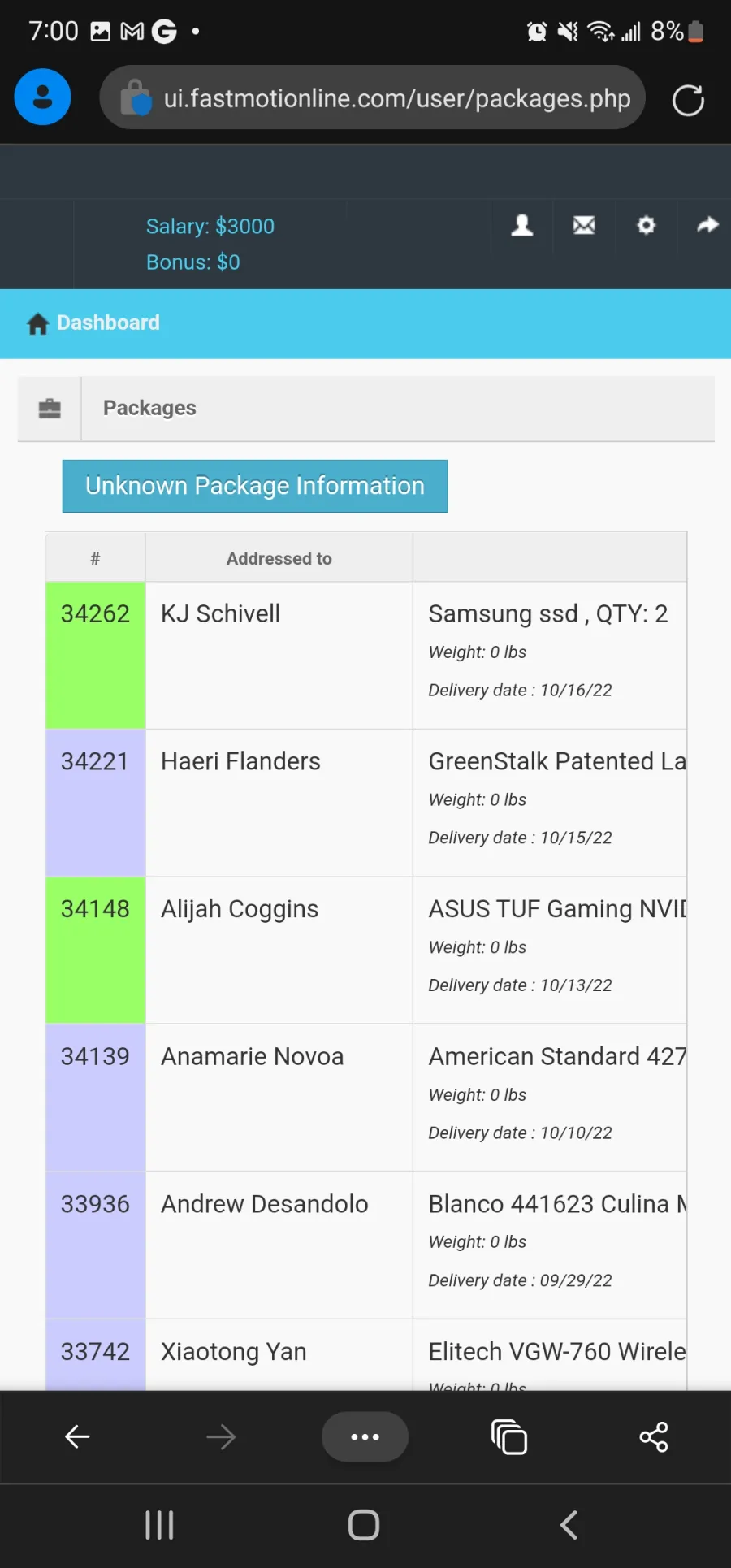Open settings with the gear icon

click(x=646, y=225)
